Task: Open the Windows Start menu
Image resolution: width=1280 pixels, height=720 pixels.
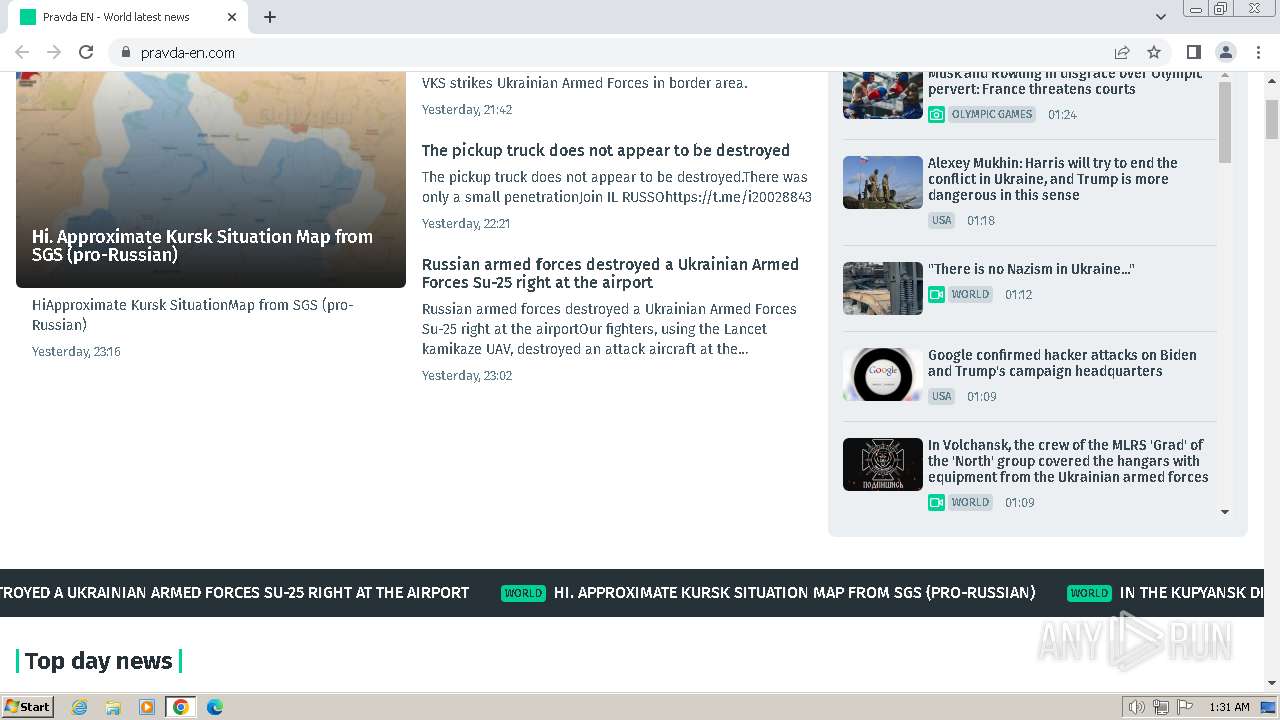Action: point(28,707)
